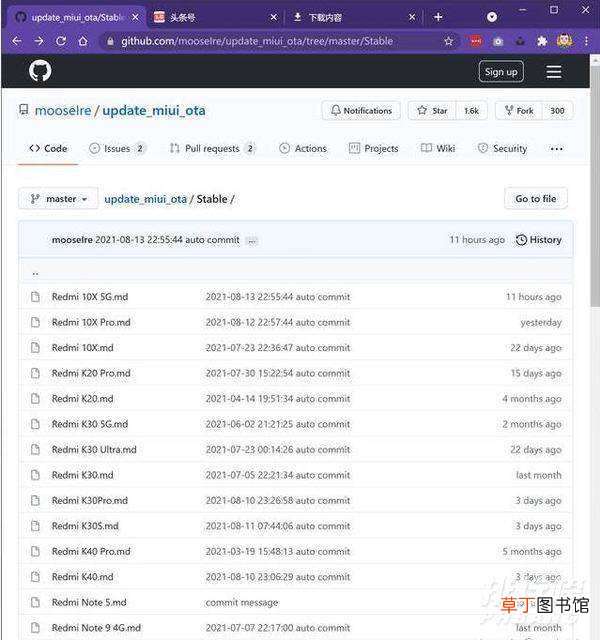
Task: Open the commit History link
Action: click(539, 240)
